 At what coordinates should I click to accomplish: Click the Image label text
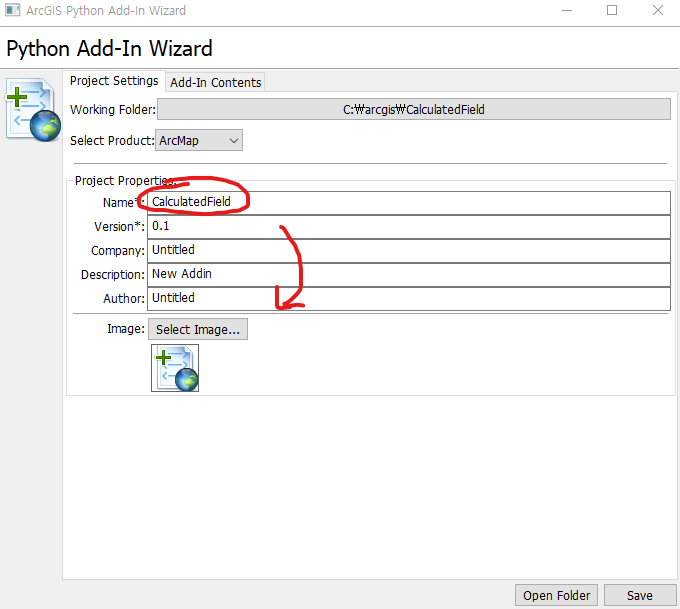(x=126, y=329)
